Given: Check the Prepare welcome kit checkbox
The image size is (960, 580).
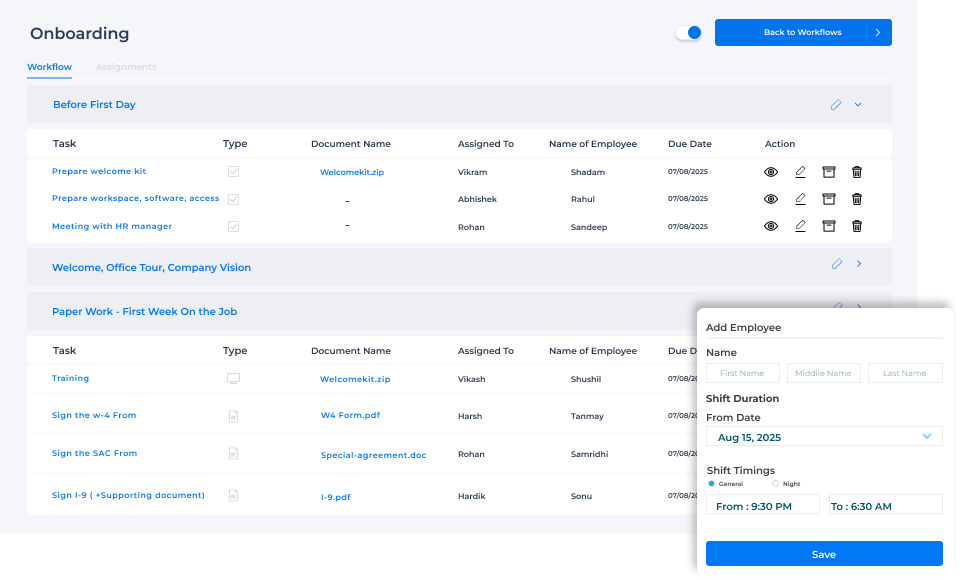Looking at the screenshot, I should tap(233, 171).
